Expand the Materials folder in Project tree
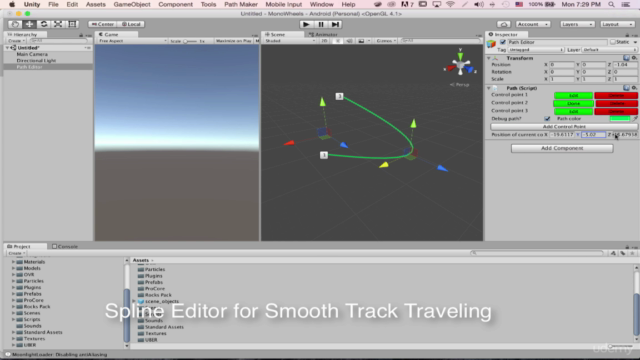Image resolution: width=640 pixels, height=360 pixels. click(x=13, y=262)
